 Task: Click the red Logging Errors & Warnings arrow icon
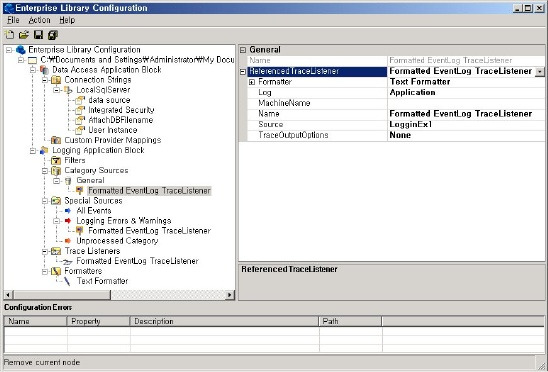[x=68, y=221]
